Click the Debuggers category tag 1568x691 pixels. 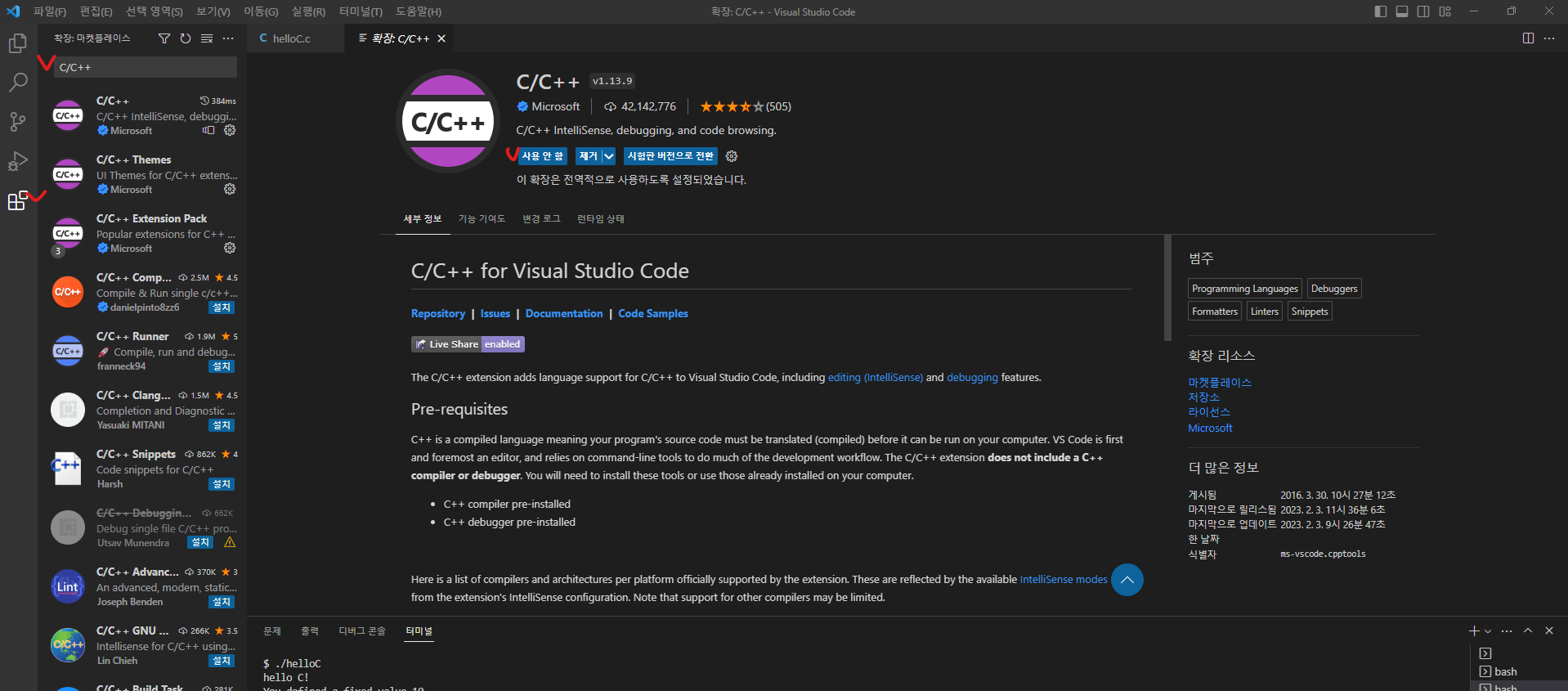tap(1334, 289)
